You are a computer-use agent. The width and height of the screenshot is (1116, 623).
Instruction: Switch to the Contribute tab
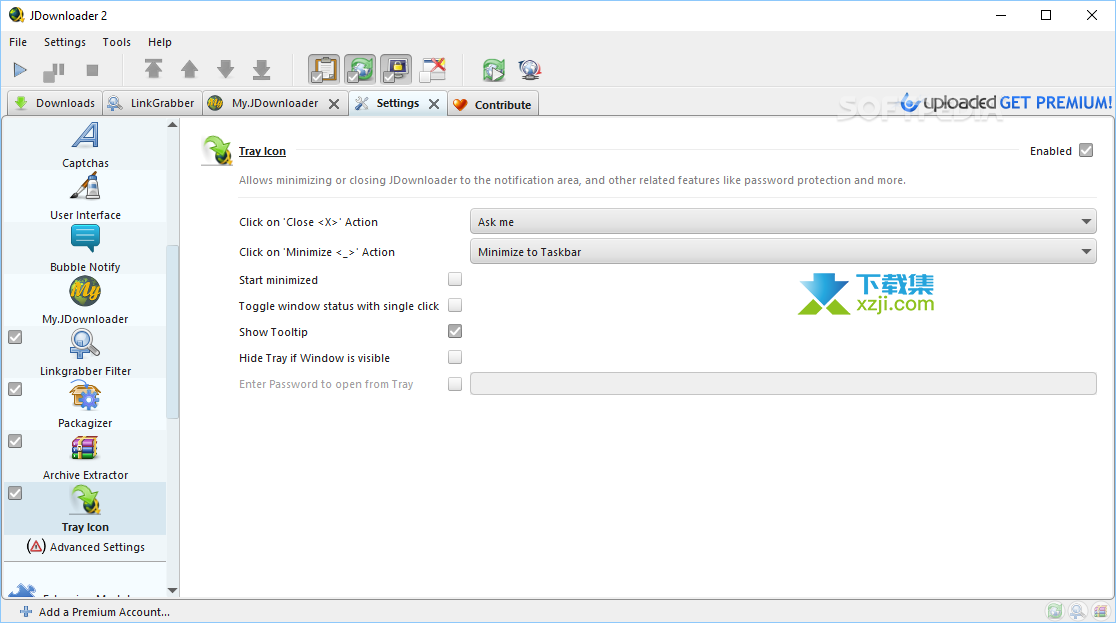(x=493, y=104)
